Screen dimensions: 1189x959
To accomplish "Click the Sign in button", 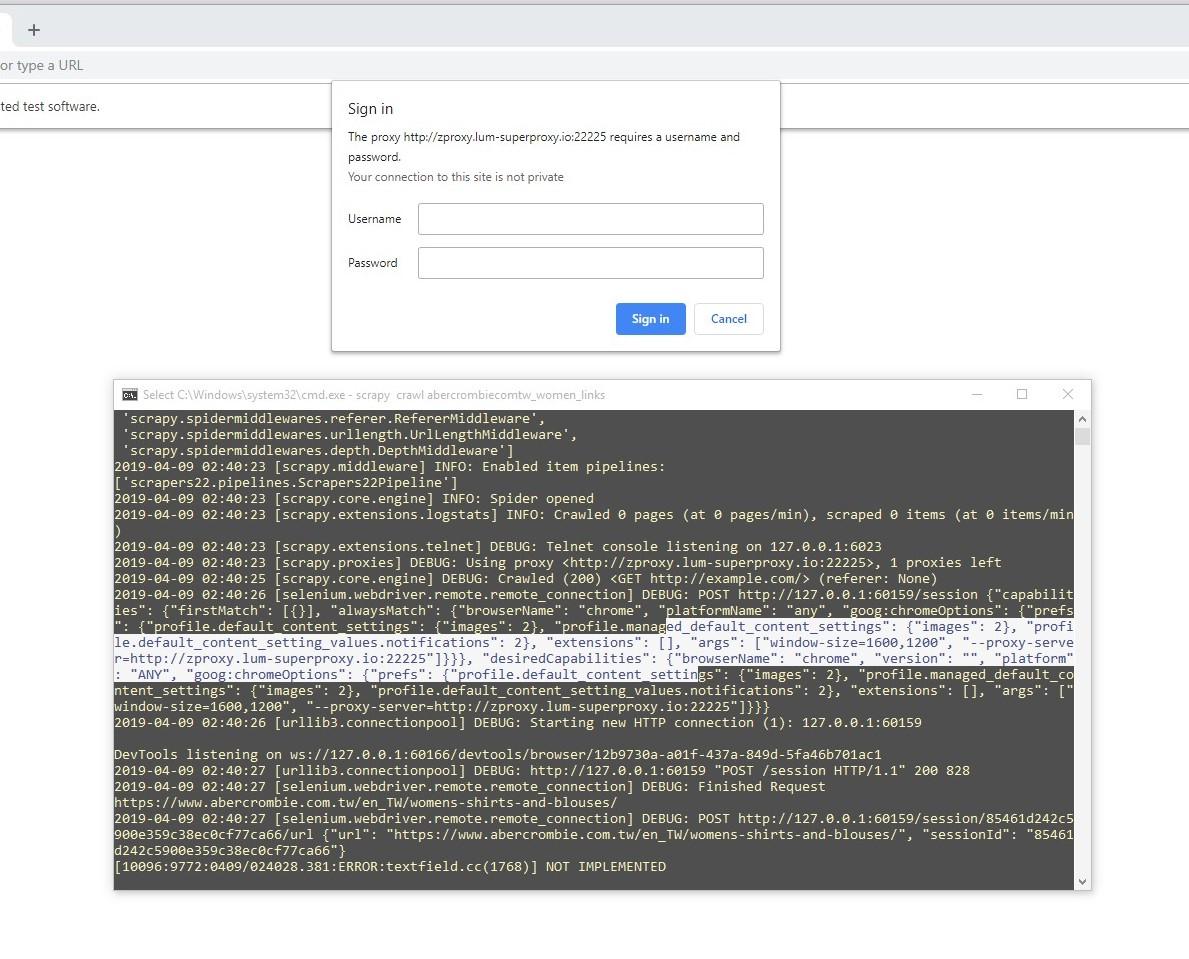I will point(650,318).
